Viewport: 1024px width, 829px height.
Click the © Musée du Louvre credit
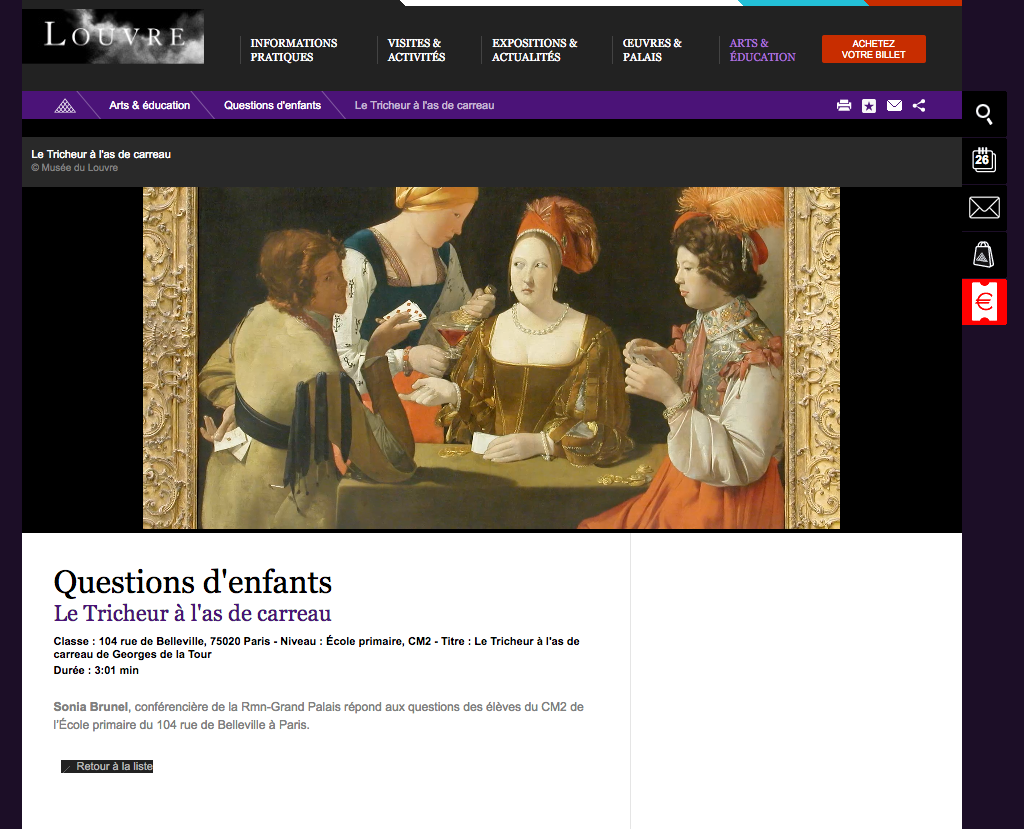pyautogui.click(x=74, y=168)
